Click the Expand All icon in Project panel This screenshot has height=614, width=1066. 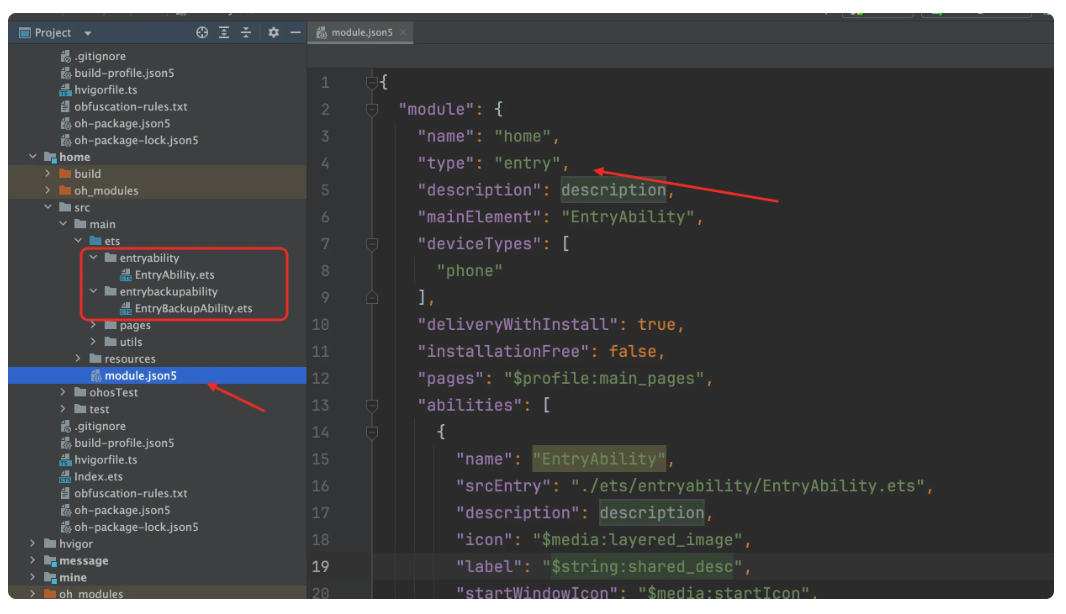click(x=224, y=33)
